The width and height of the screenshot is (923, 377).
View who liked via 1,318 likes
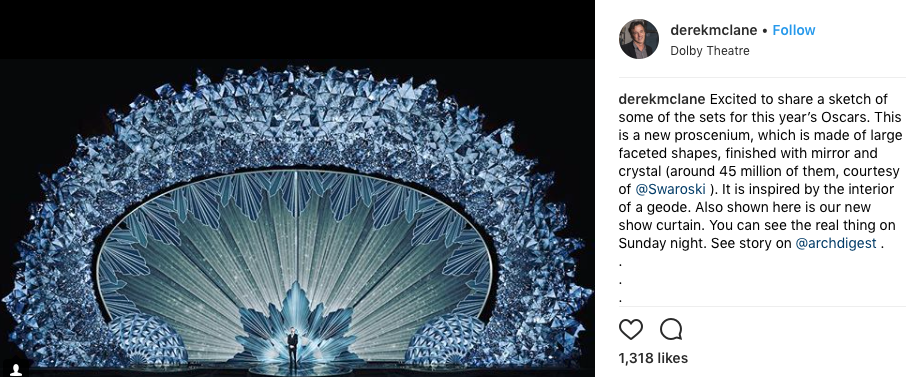(x=653, y=358)
